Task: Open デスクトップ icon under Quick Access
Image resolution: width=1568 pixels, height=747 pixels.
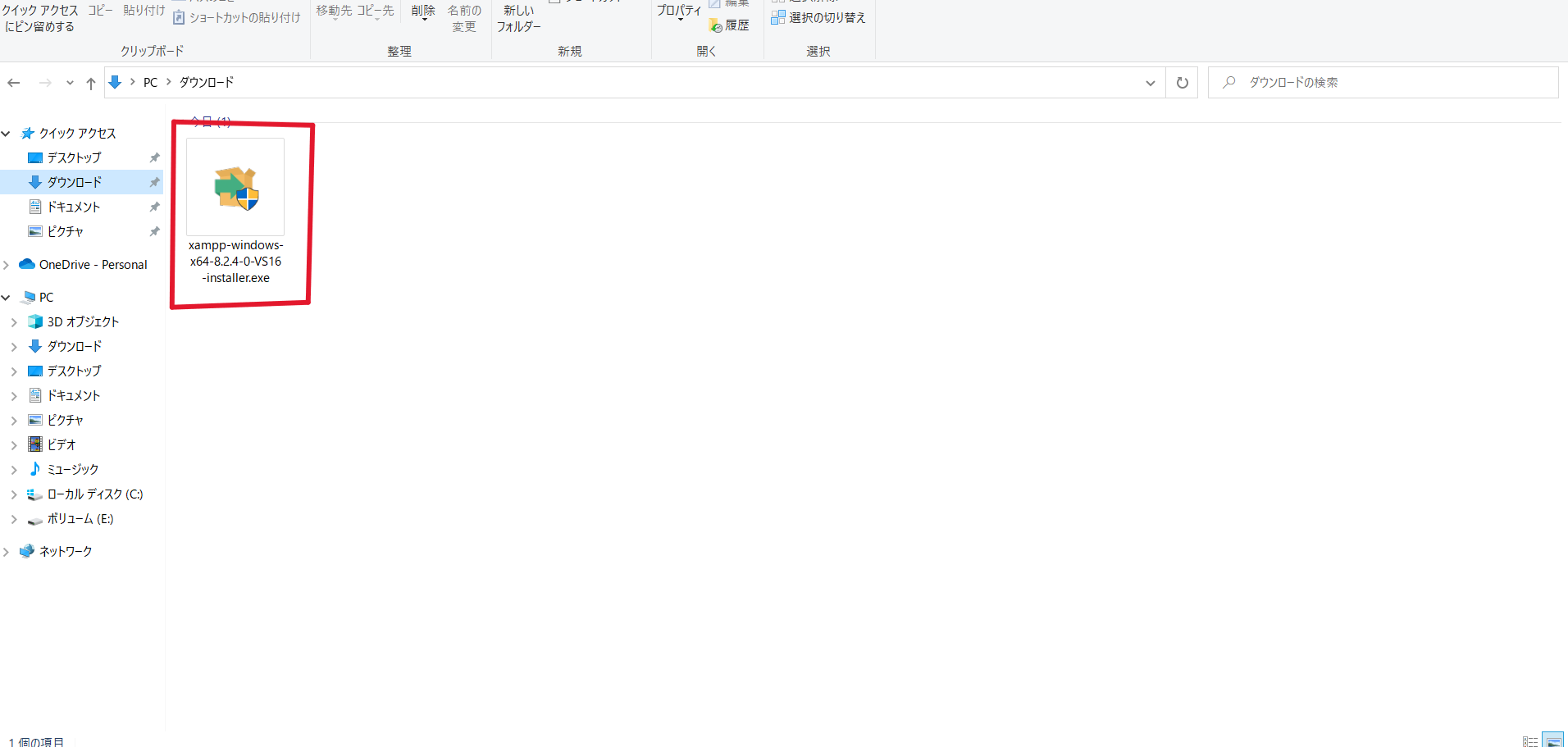Action: (35, 157)
